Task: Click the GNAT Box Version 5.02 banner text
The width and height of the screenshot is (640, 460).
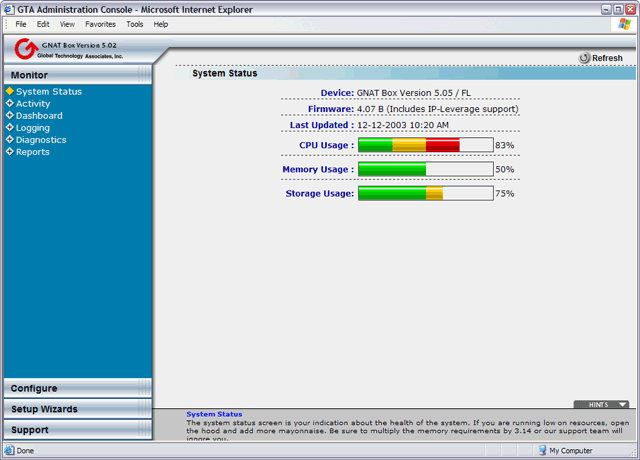Action: click(x=79, y=45)
